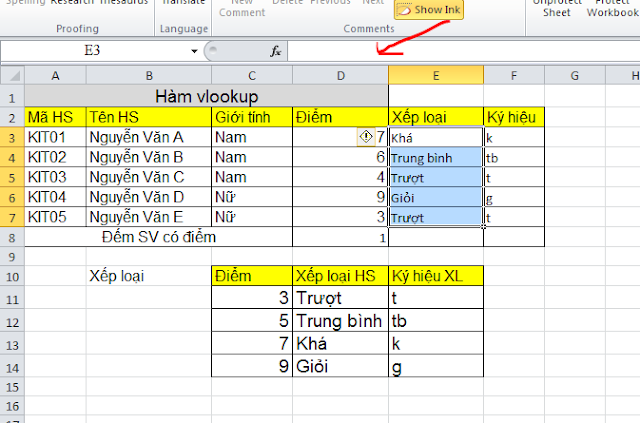Click score 9 in the KIT04 row

point(340,197)
